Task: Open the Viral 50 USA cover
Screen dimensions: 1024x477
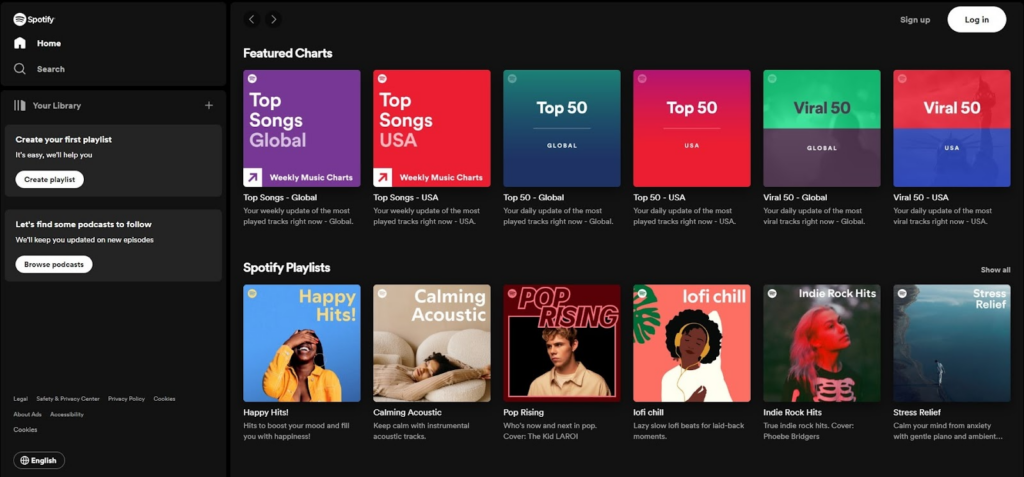Action: [x=952, y=128]
